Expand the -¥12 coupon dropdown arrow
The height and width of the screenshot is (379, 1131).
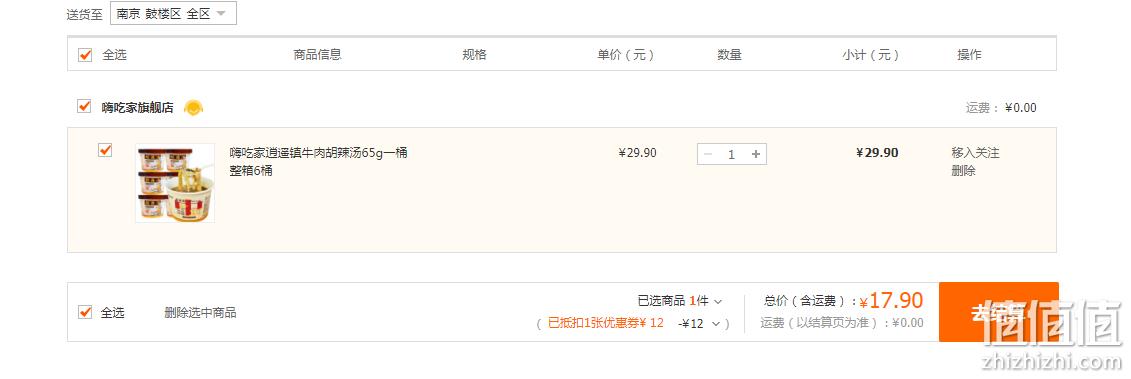pos(716,323)
